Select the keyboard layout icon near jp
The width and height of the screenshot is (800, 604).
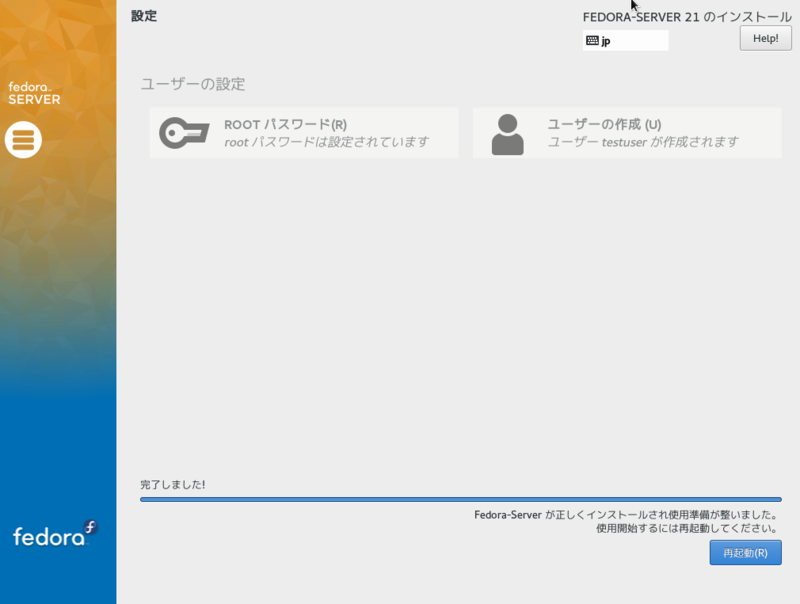[593, 40]
